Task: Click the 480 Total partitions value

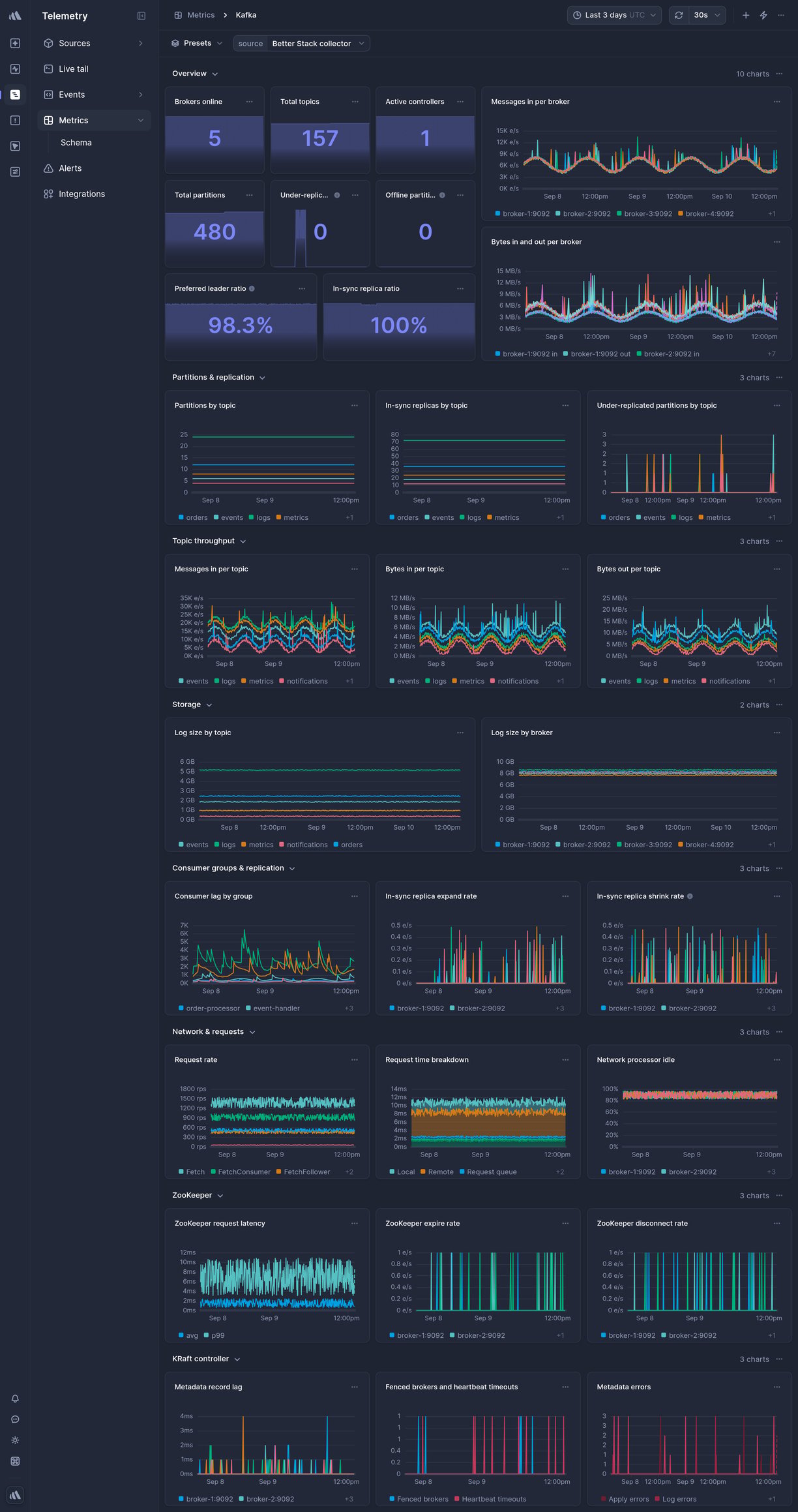Action: point(214,232)
